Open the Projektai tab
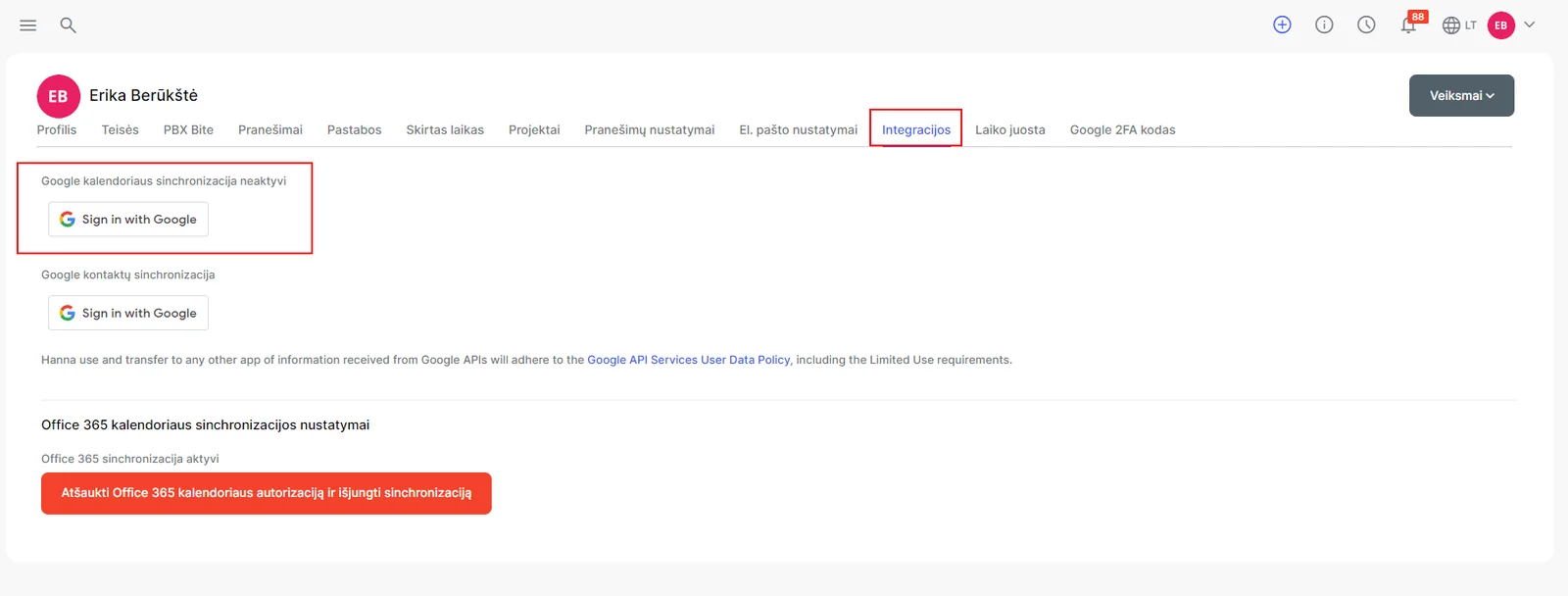Screen dimensions: 1568x596 click(x=534, y=129)
